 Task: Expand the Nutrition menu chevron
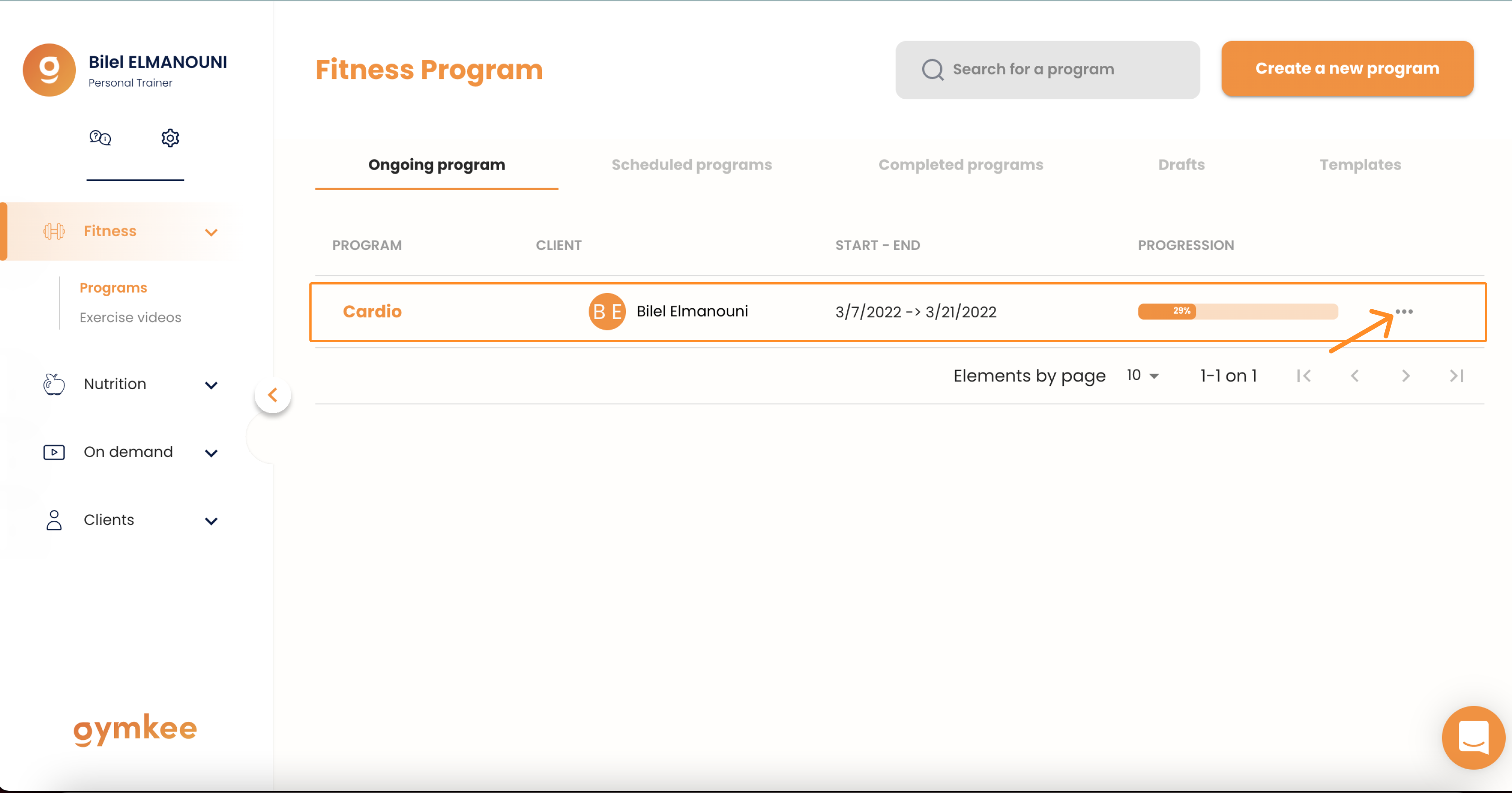(211, 385)
